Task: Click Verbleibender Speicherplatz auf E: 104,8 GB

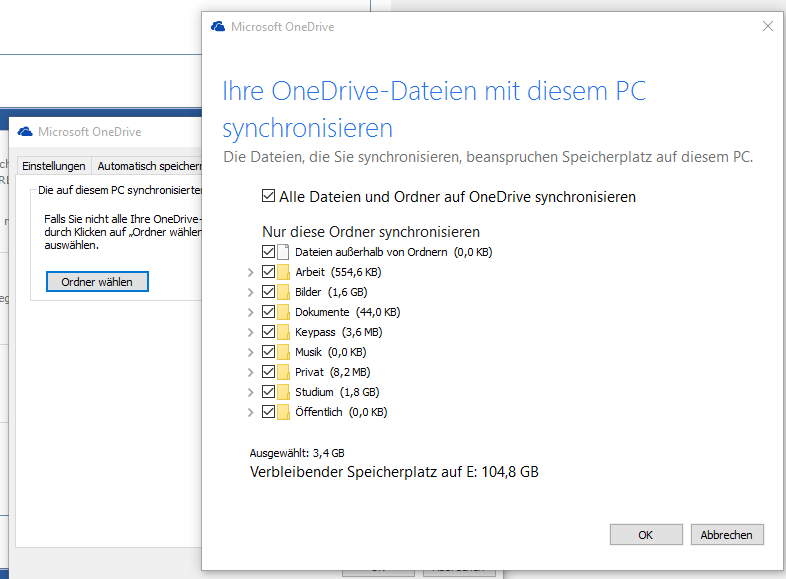Action: 394,472
